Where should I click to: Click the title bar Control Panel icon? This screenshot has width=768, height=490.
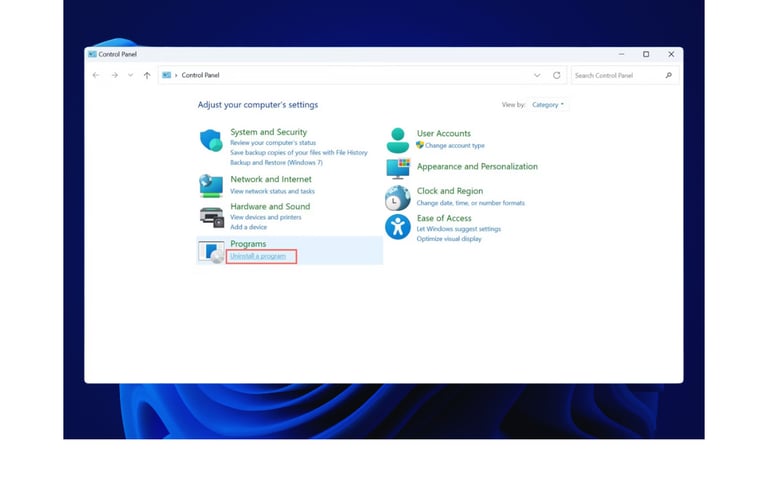pos(92,54)
